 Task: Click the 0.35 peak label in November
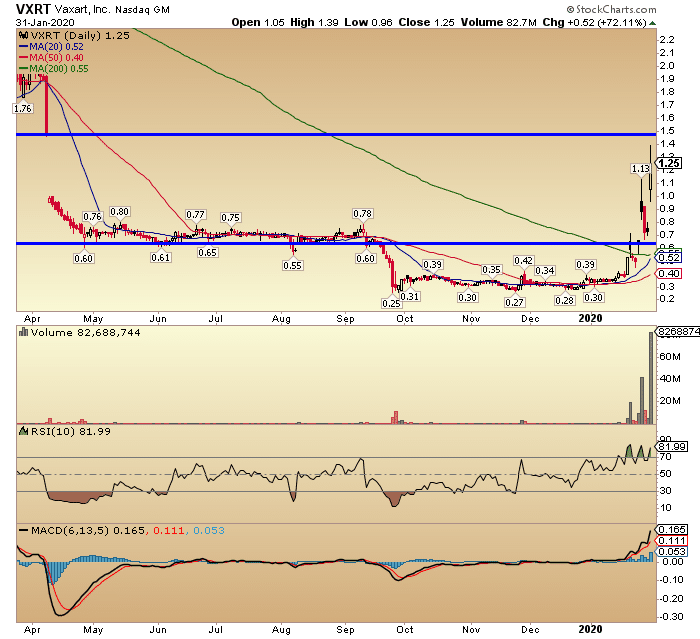491,269
